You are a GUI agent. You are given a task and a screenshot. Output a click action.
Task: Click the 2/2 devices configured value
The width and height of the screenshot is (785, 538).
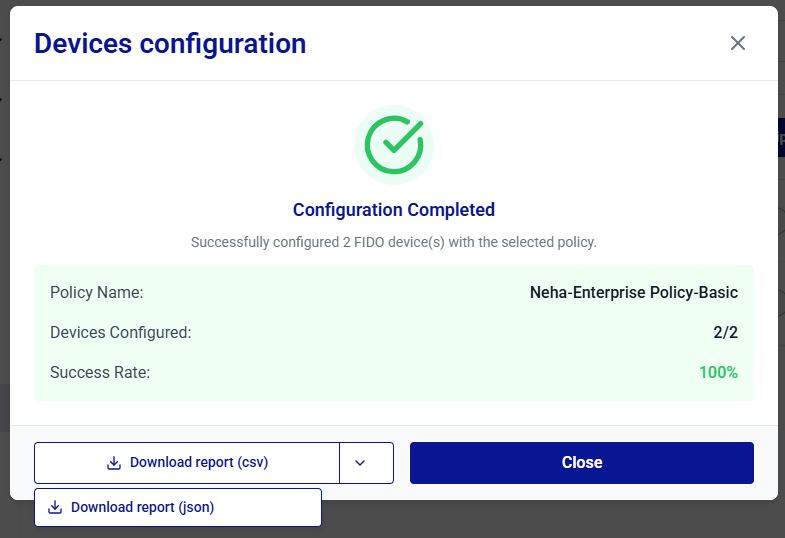[725, 332]
